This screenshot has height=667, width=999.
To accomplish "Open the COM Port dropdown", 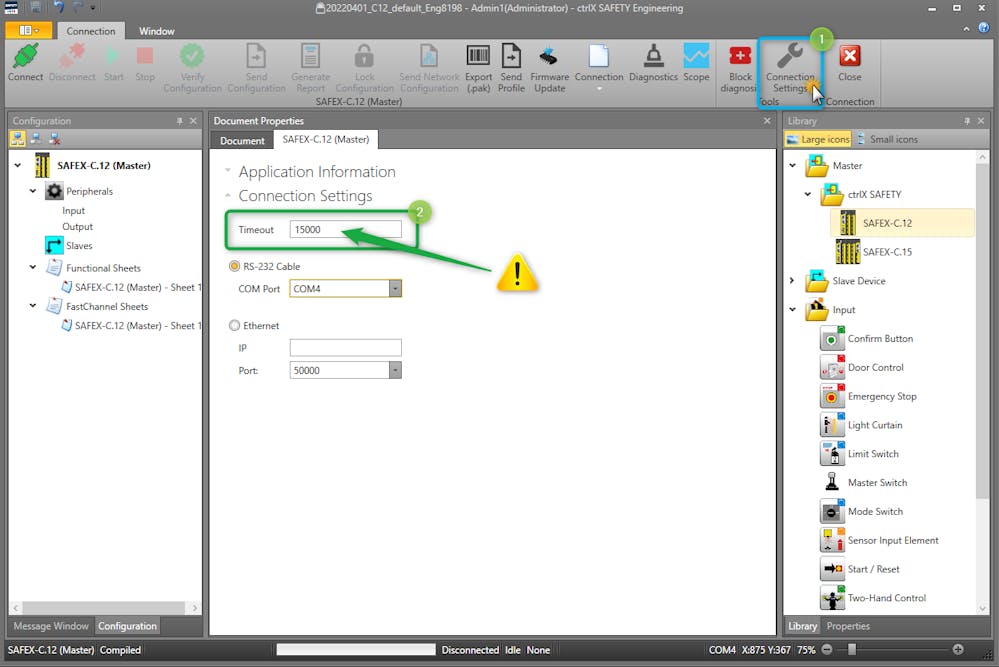I will click(395, 289).
